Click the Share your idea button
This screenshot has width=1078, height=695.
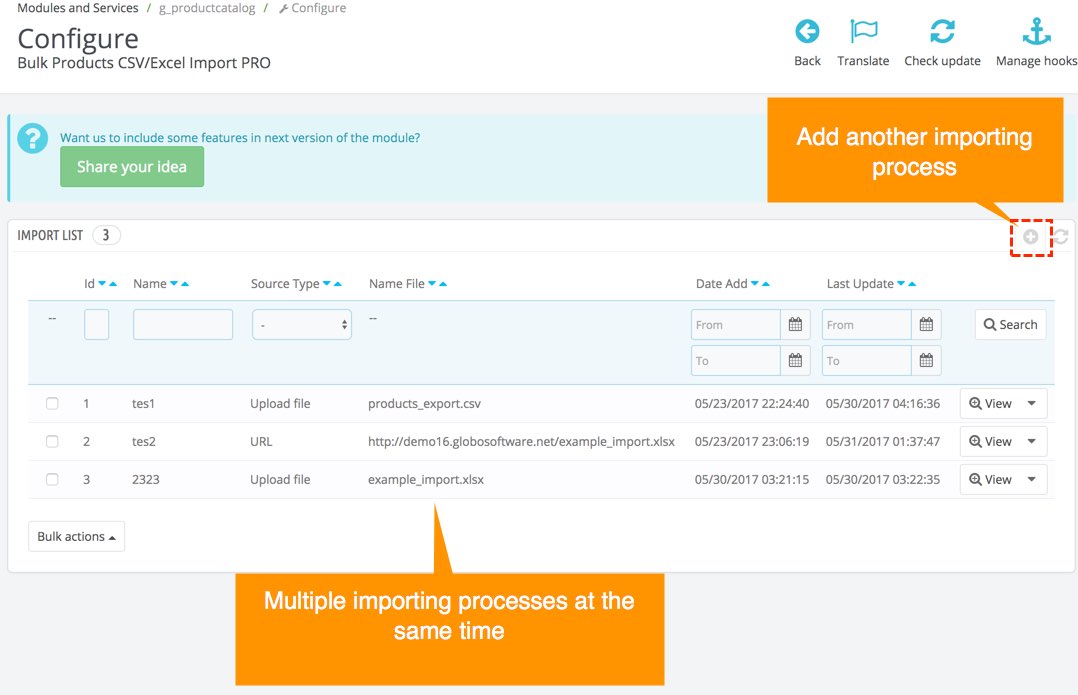(132, 166)
